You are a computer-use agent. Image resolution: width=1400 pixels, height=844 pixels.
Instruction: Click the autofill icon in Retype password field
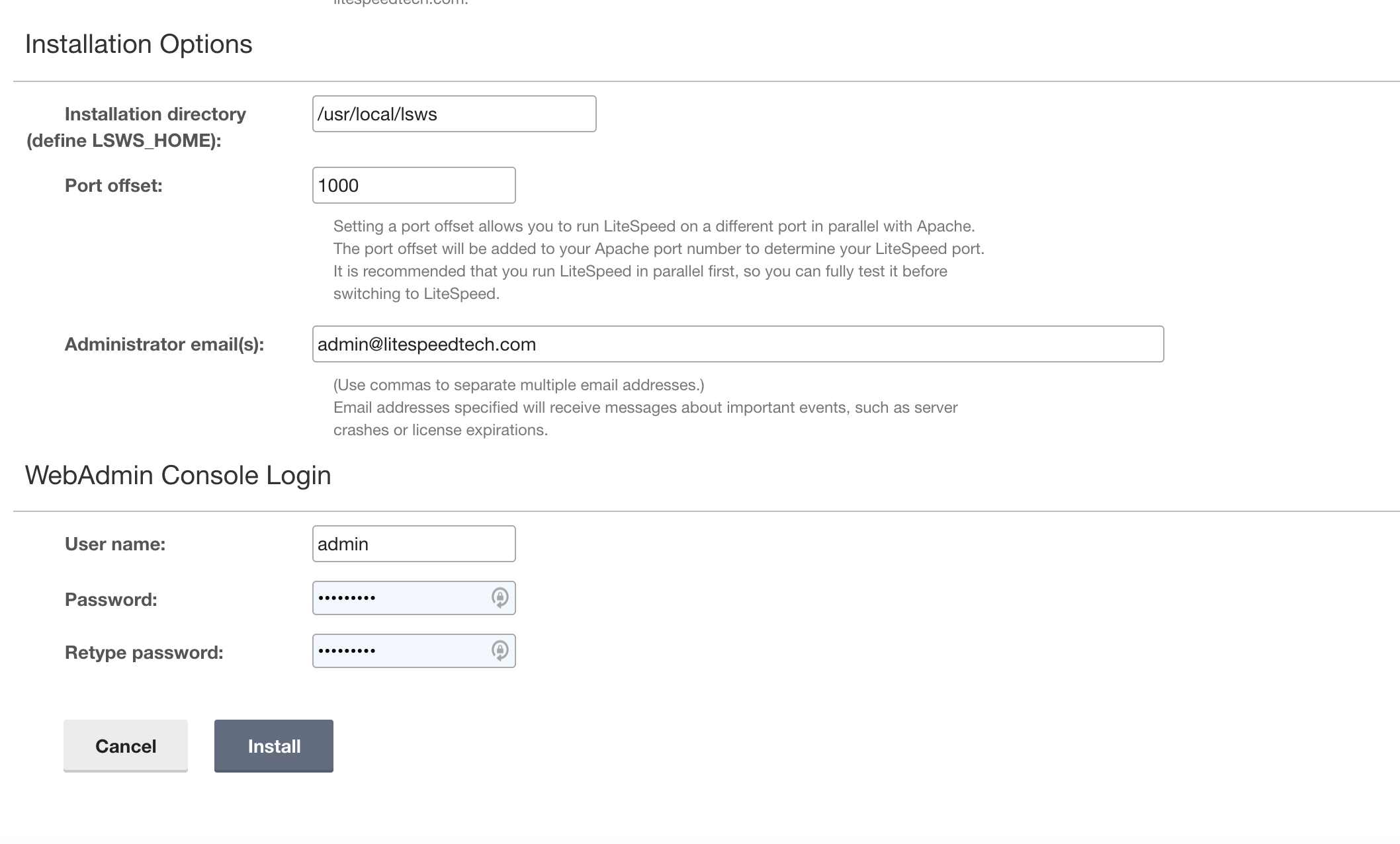[500, 651]
